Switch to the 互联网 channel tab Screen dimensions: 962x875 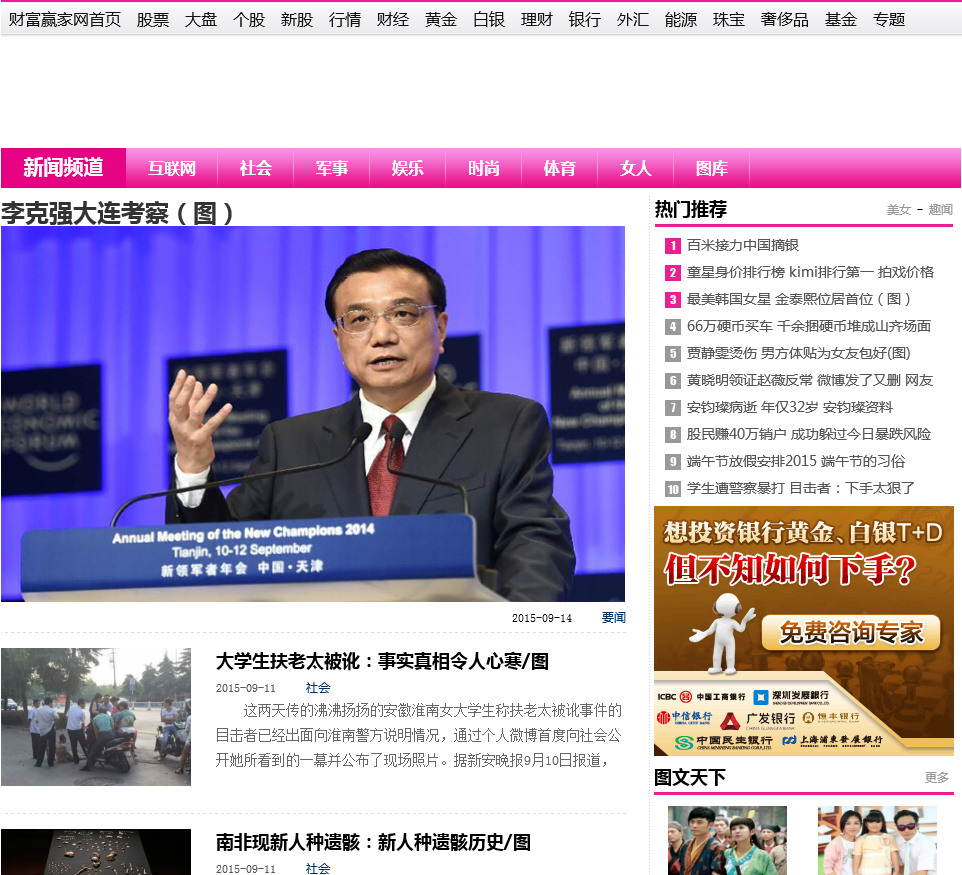click(x=171, y=168)
